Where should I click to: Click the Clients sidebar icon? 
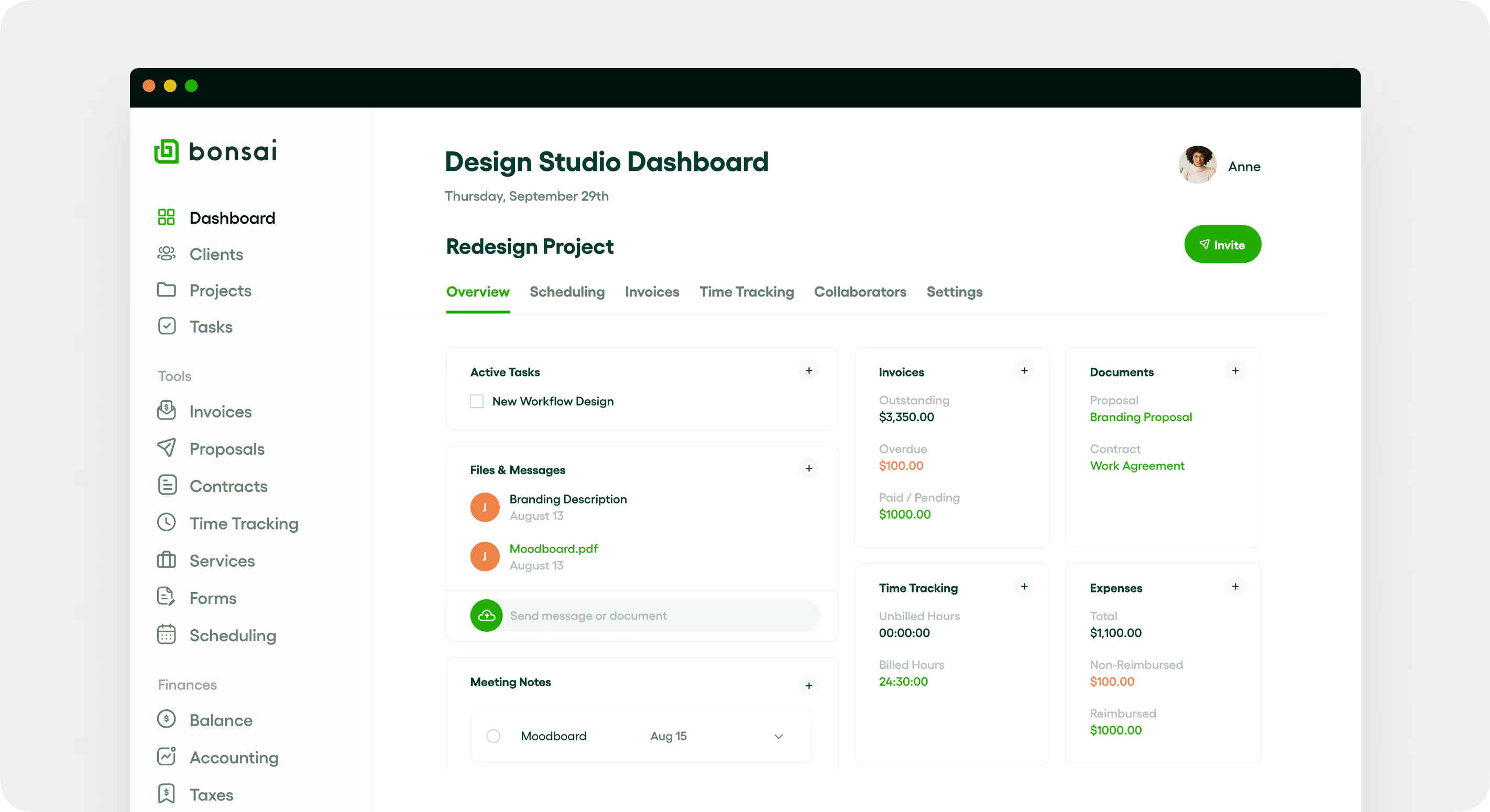(166, 254)
